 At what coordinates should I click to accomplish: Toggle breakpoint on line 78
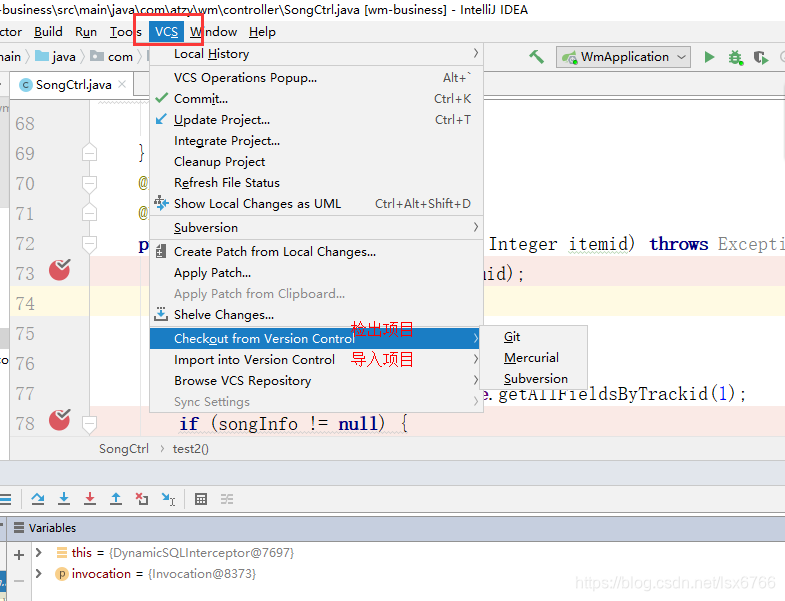(60, 420)
